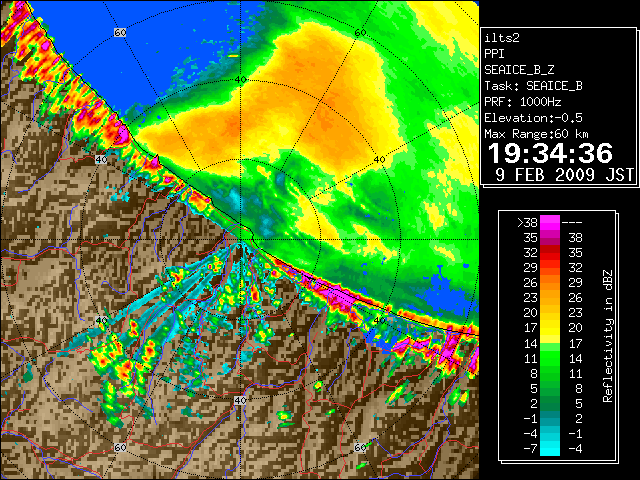Click the '40' range label north of radar center
The width and height of the screenshot is (640, 480).
point(240,80)
